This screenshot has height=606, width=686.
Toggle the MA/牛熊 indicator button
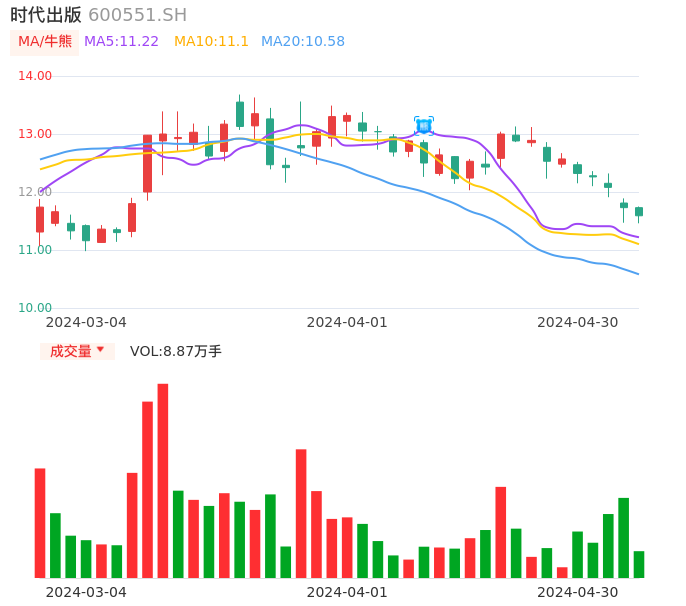click(x=45, y=42)
